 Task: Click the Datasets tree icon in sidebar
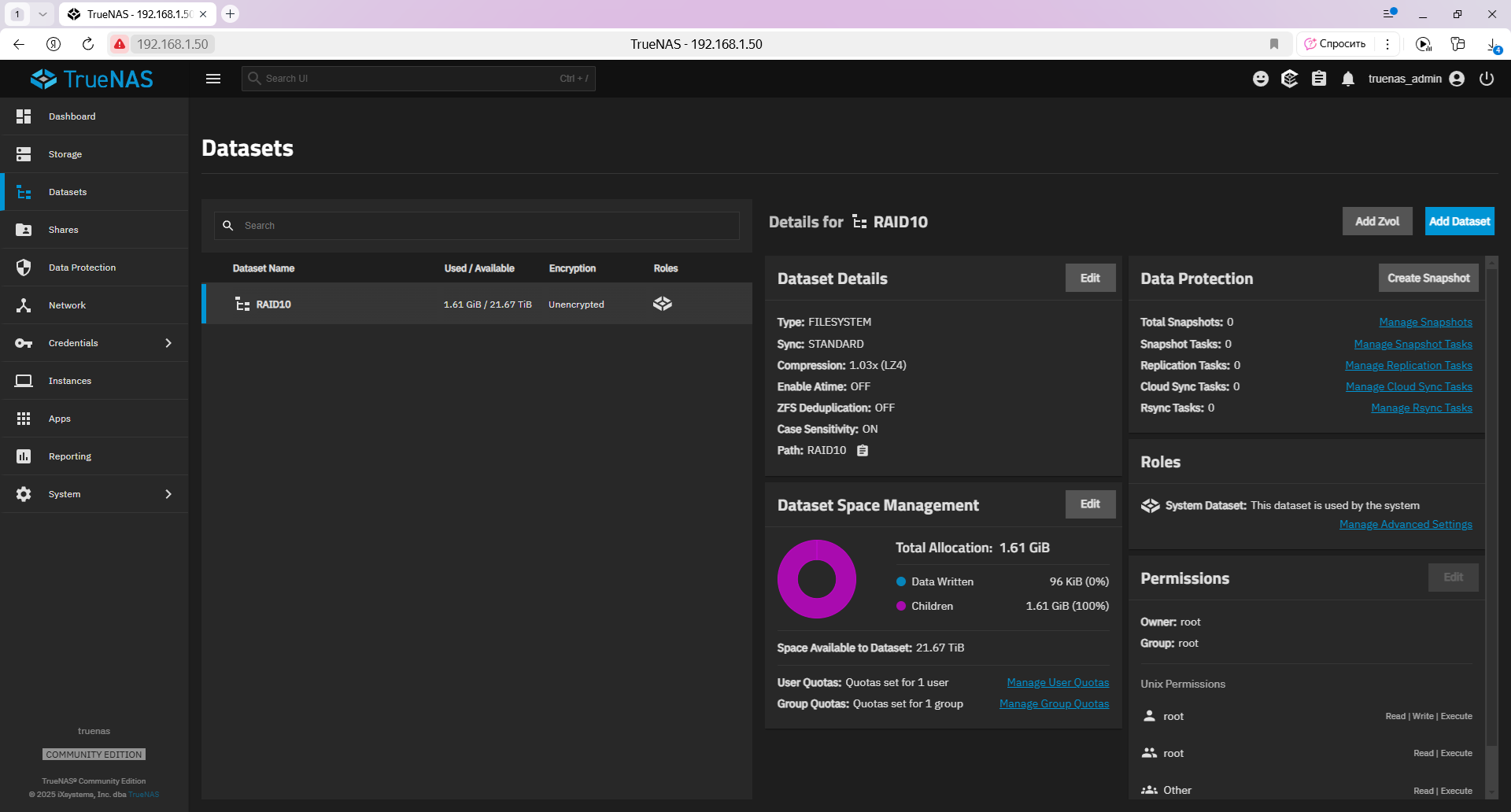[24, 192]
